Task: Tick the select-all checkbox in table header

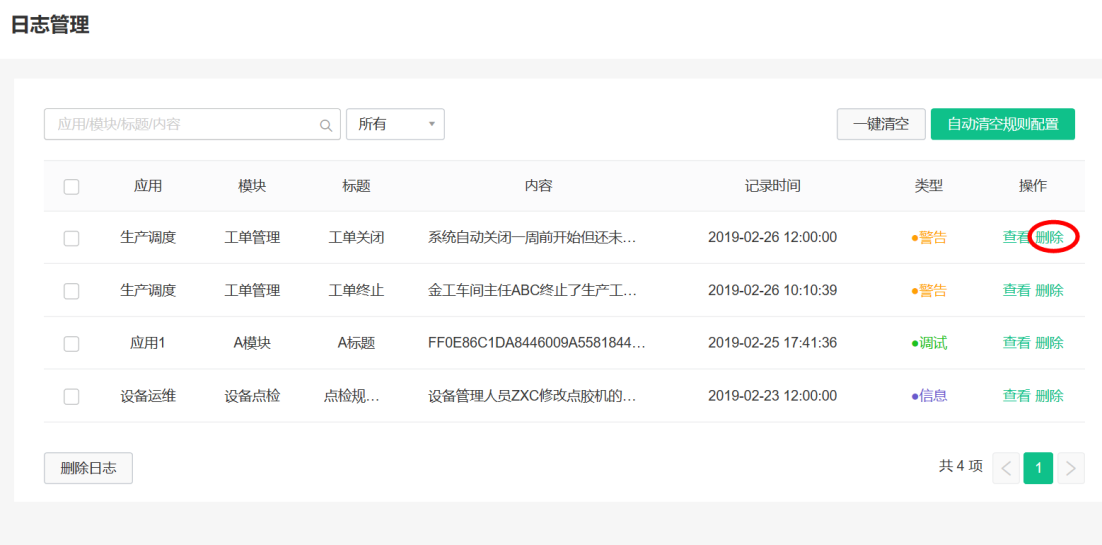Action: point(71,186)
